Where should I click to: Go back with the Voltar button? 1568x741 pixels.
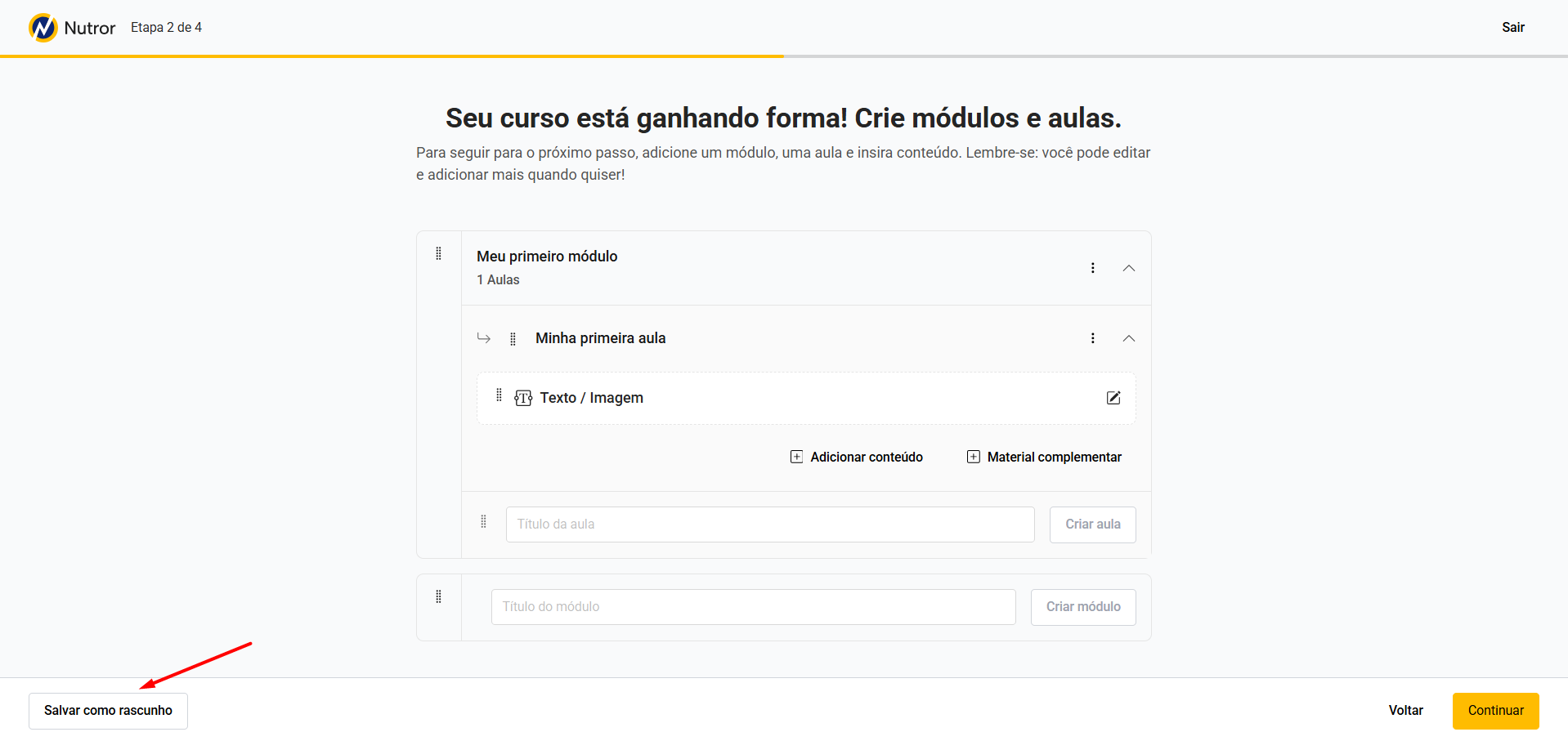[1405, 711]
